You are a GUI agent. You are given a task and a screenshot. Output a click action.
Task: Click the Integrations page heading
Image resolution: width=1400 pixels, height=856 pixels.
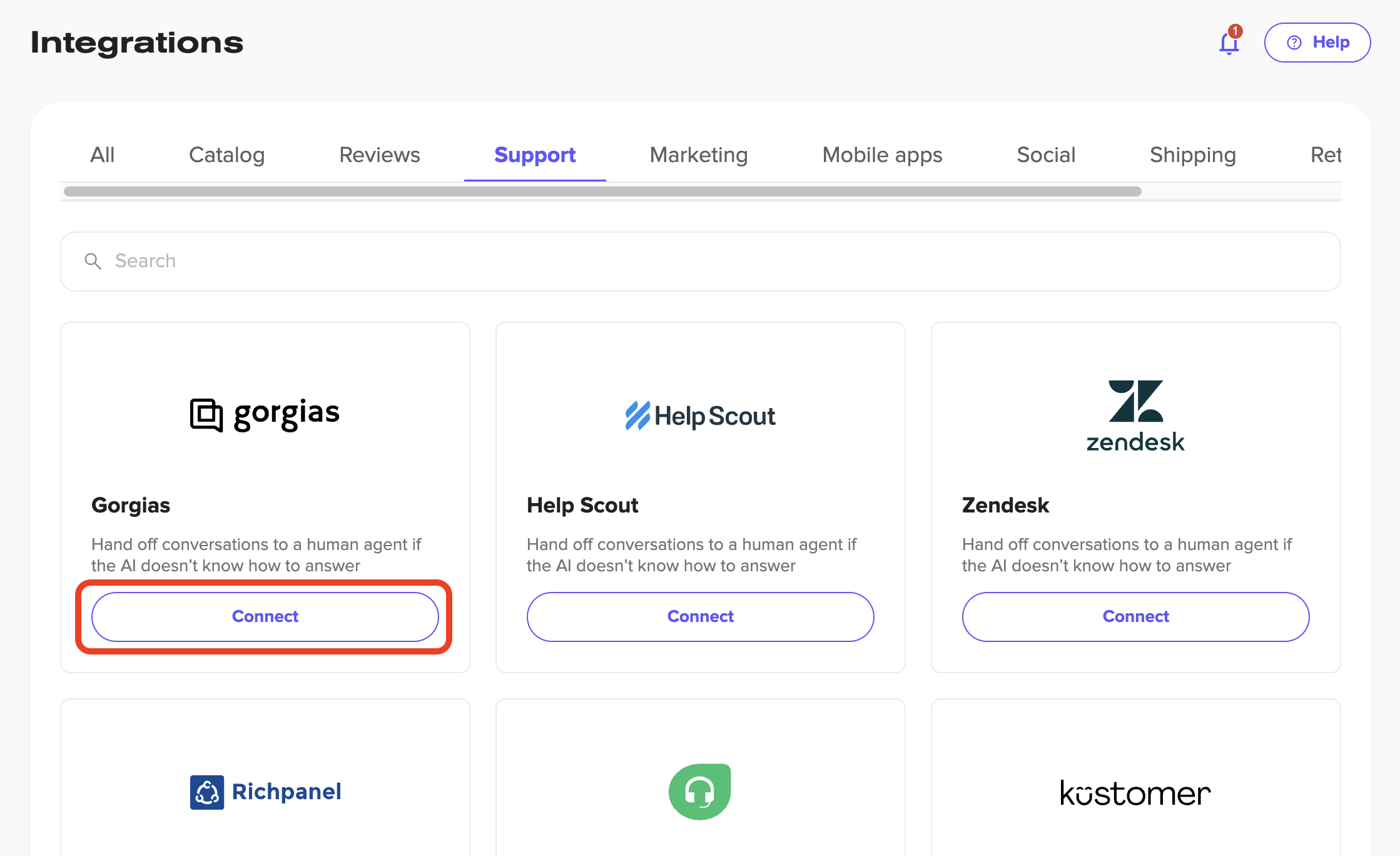pos(137,43)
